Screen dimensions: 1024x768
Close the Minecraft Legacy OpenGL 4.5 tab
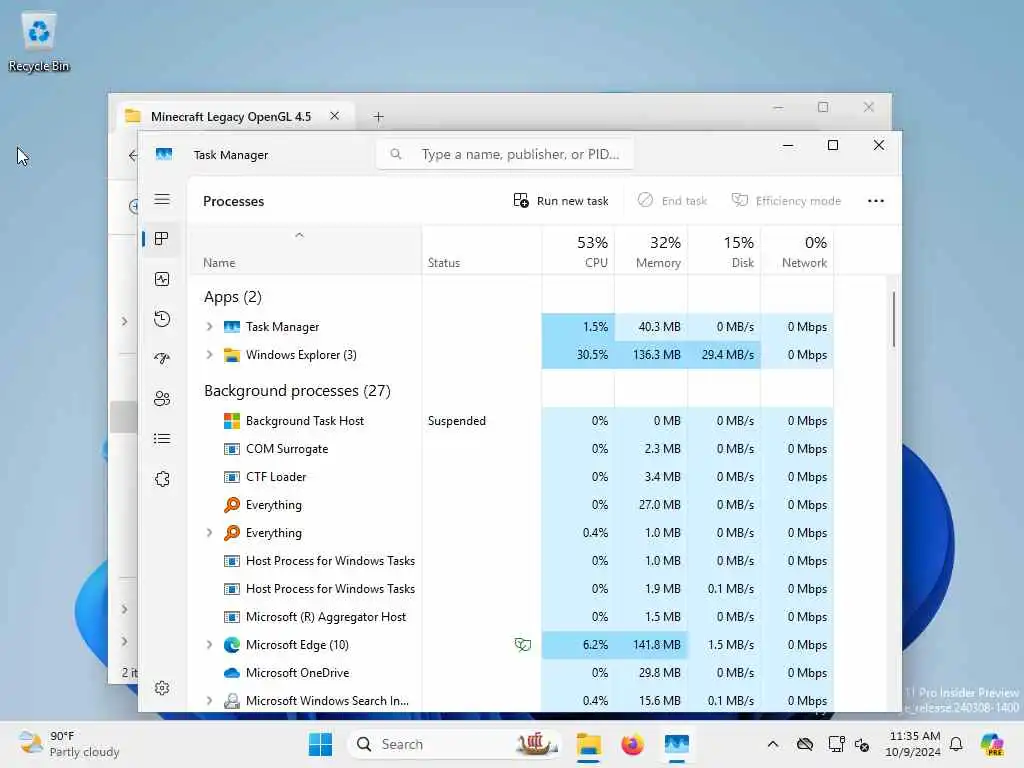[334, 116]
